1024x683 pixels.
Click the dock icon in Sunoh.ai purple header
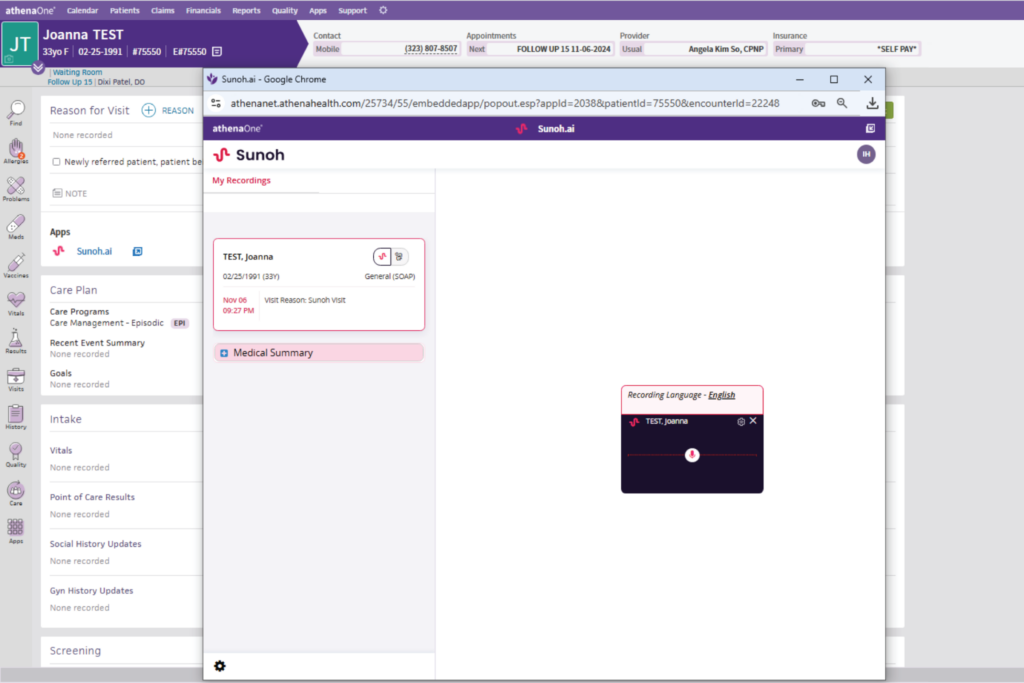click(871, 129)
